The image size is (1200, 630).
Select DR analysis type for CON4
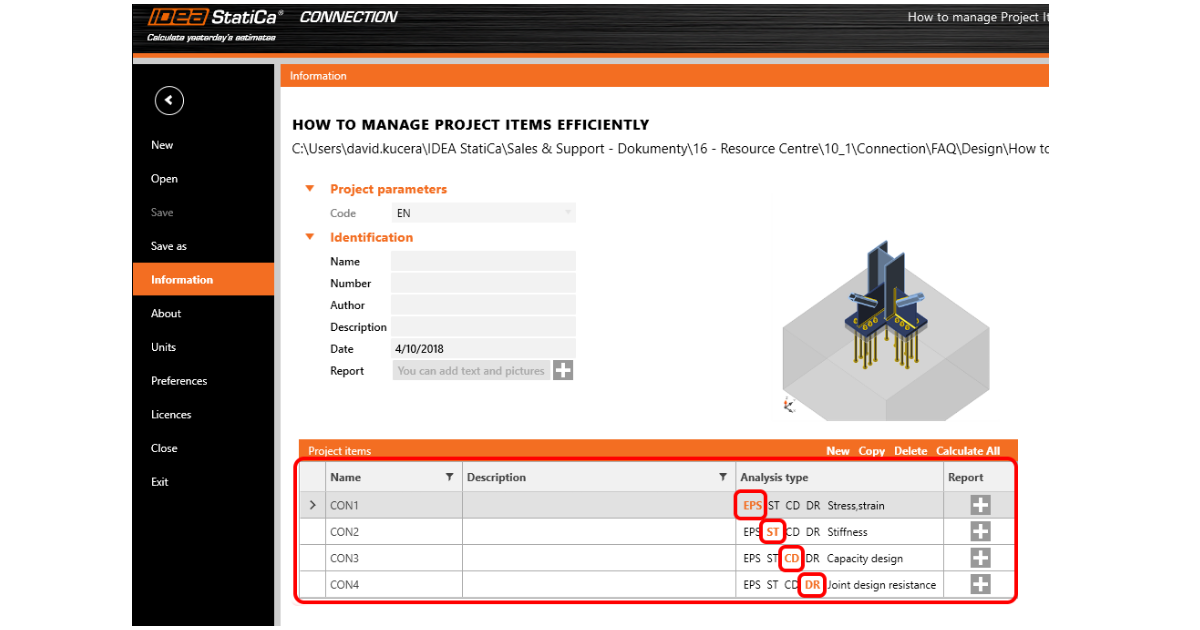click(x=813, y=584)
